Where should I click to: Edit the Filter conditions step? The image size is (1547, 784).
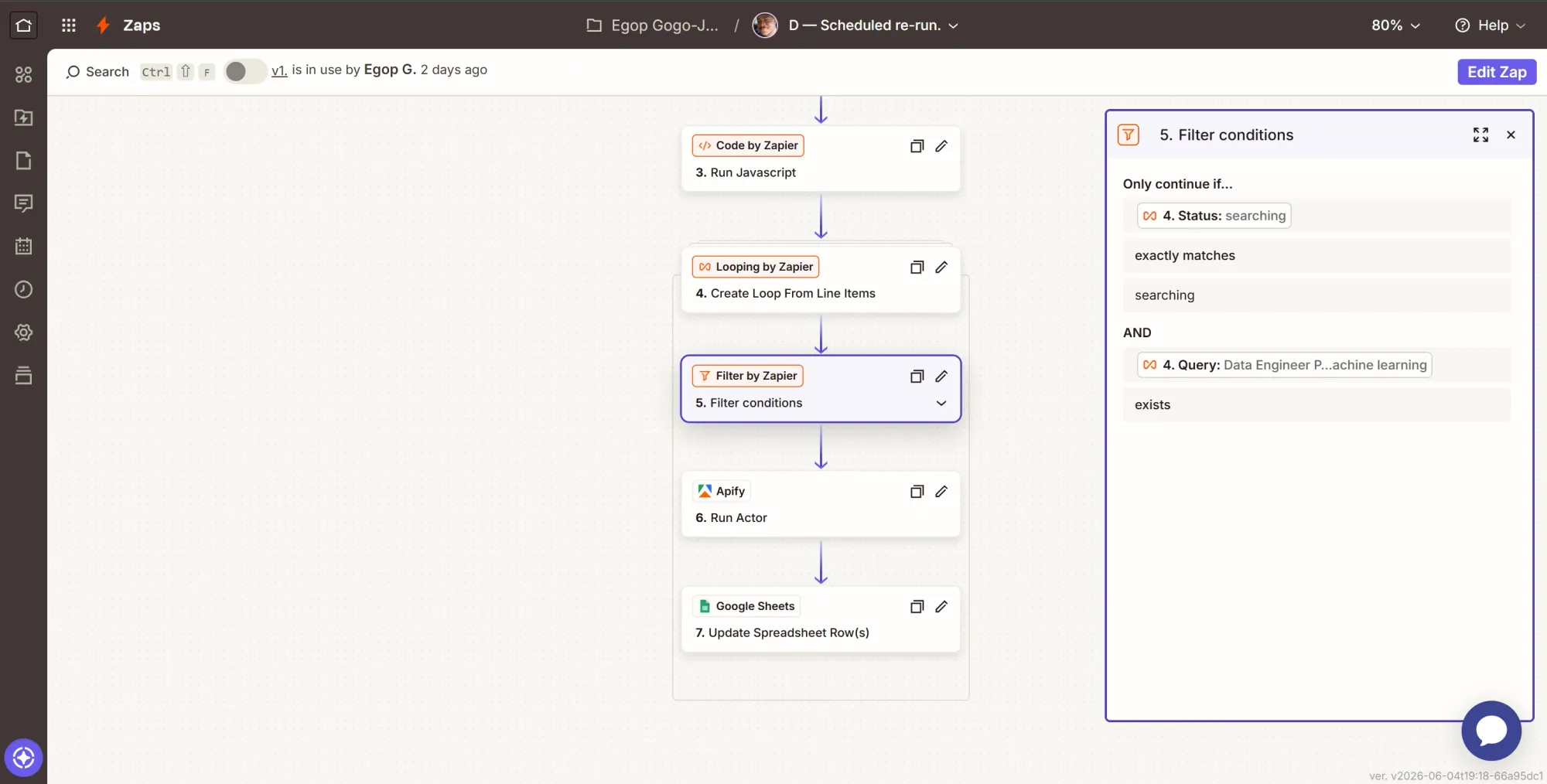[941, 377]
